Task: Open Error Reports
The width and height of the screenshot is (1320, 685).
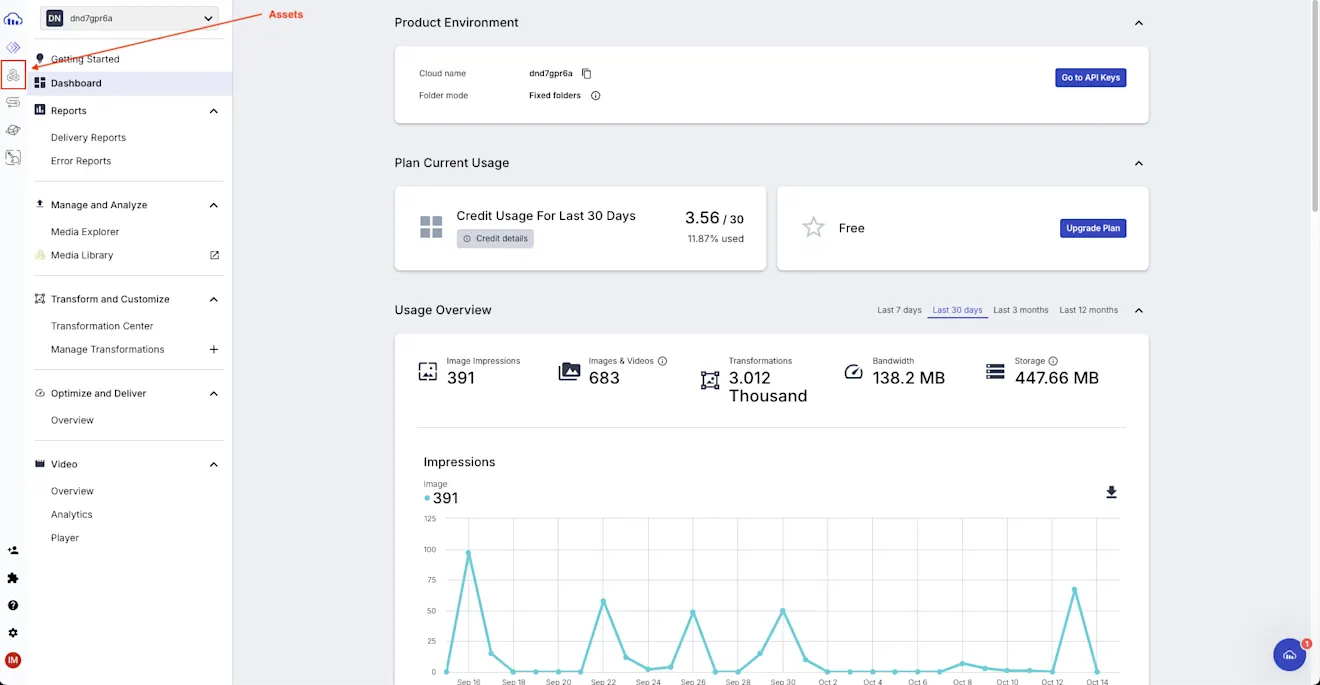Action: tap(81, 161)
